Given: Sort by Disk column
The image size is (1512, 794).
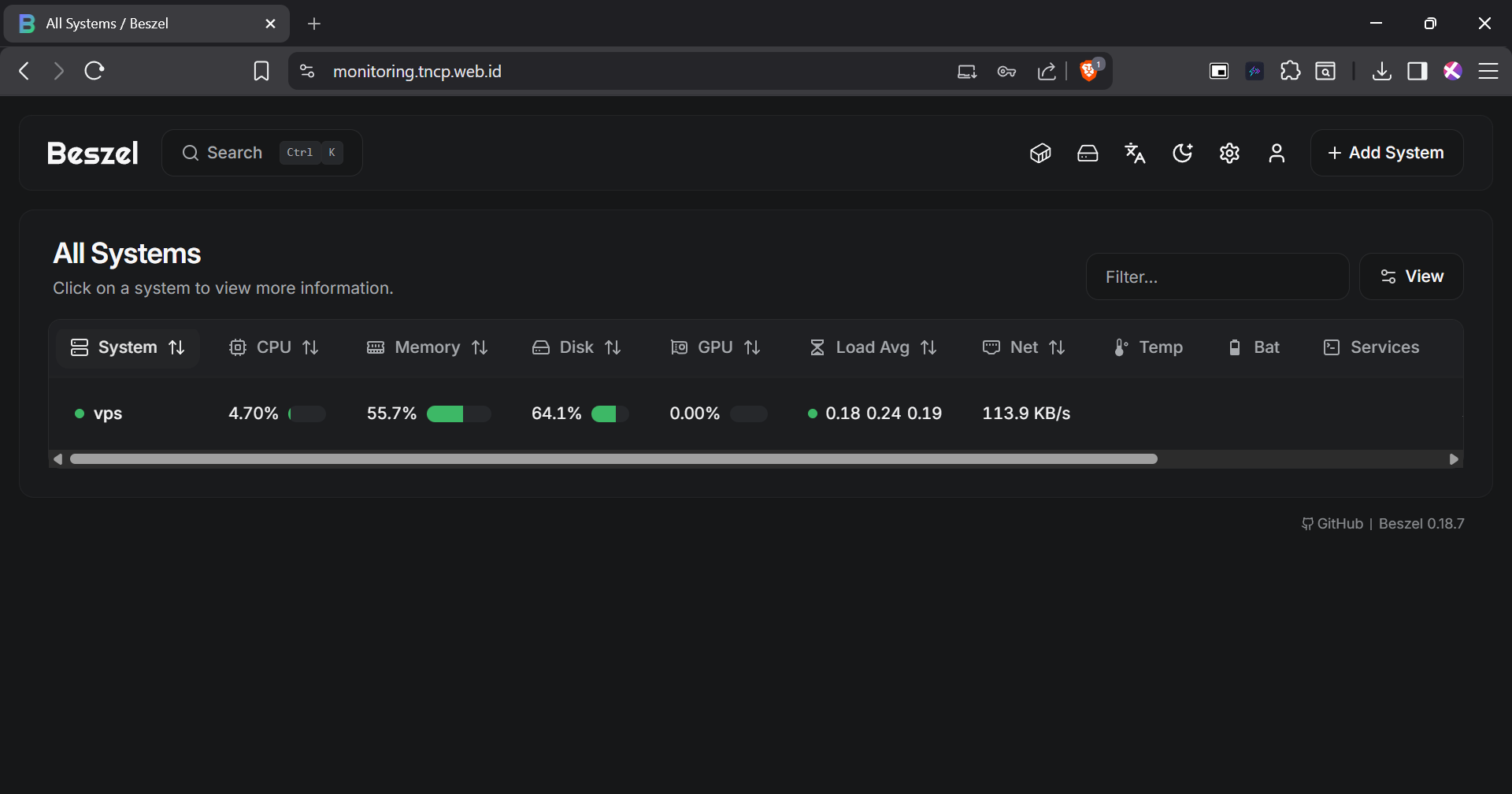Looking at the screenshot, I should click(x=576, y=347).
